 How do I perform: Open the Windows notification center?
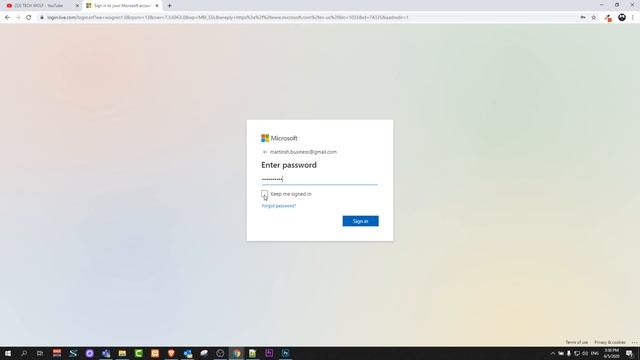pos(630,353)
